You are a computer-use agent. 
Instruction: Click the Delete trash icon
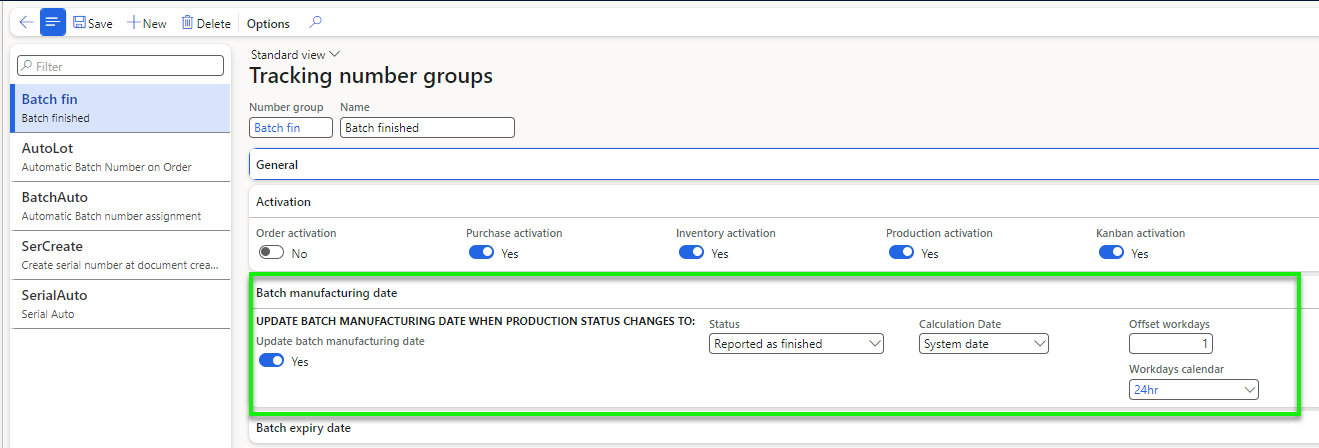point(187,22)
